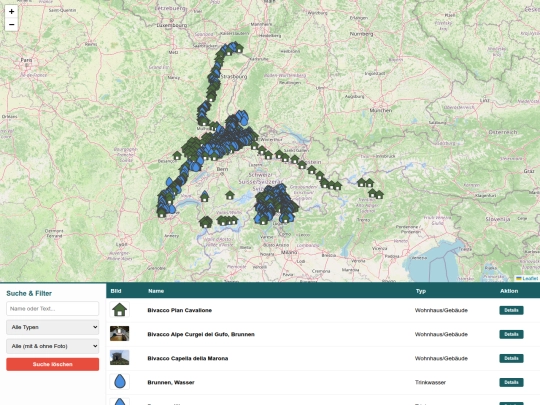Open photo thumbnail of Bivacco Alpe Curgei del Gufo

point(120,334)
